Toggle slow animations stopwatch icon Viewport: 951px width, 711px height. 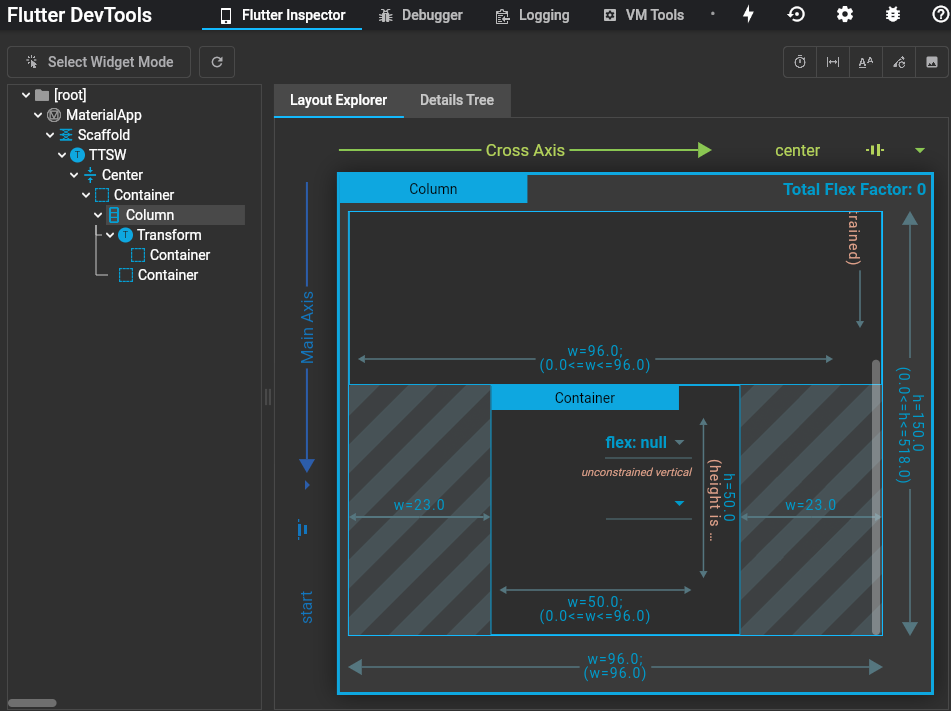(800, 62)
